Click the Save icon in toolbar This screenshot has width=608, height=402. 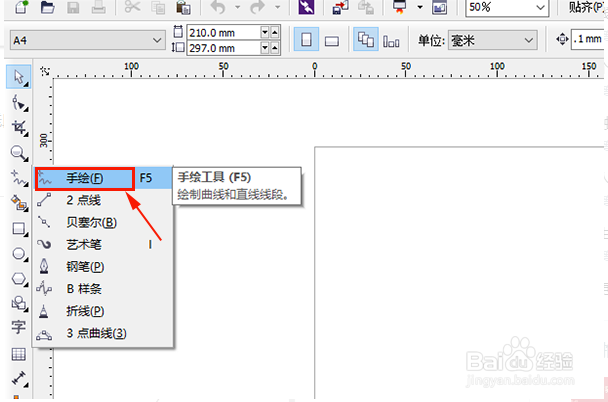73,7
